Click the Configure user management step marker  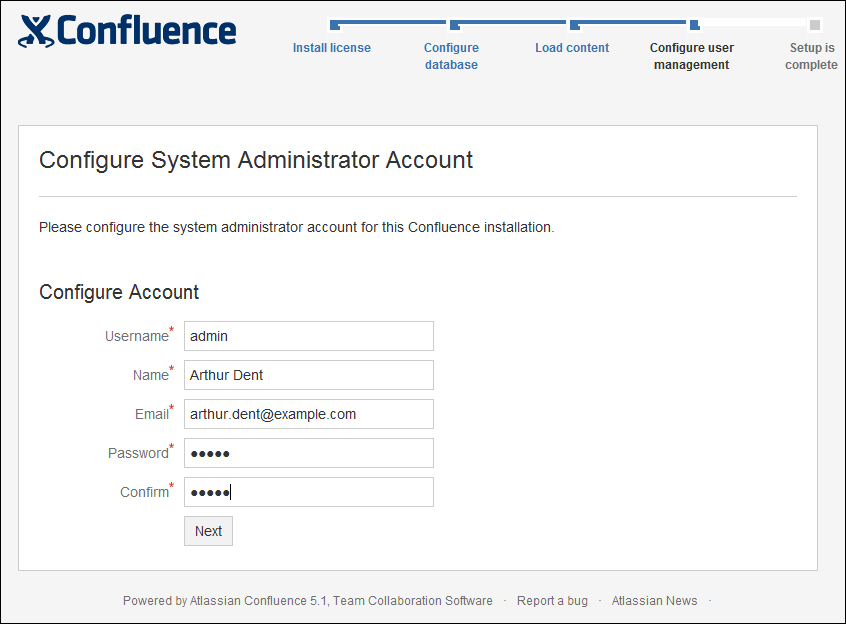[695, 25]
